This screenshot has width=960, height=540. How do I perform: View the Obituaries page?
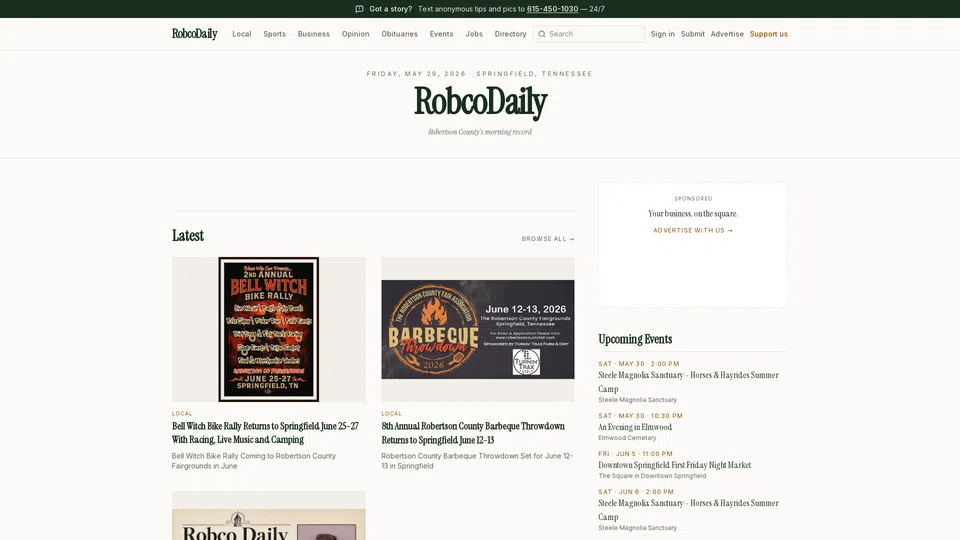tap(399, 34)
